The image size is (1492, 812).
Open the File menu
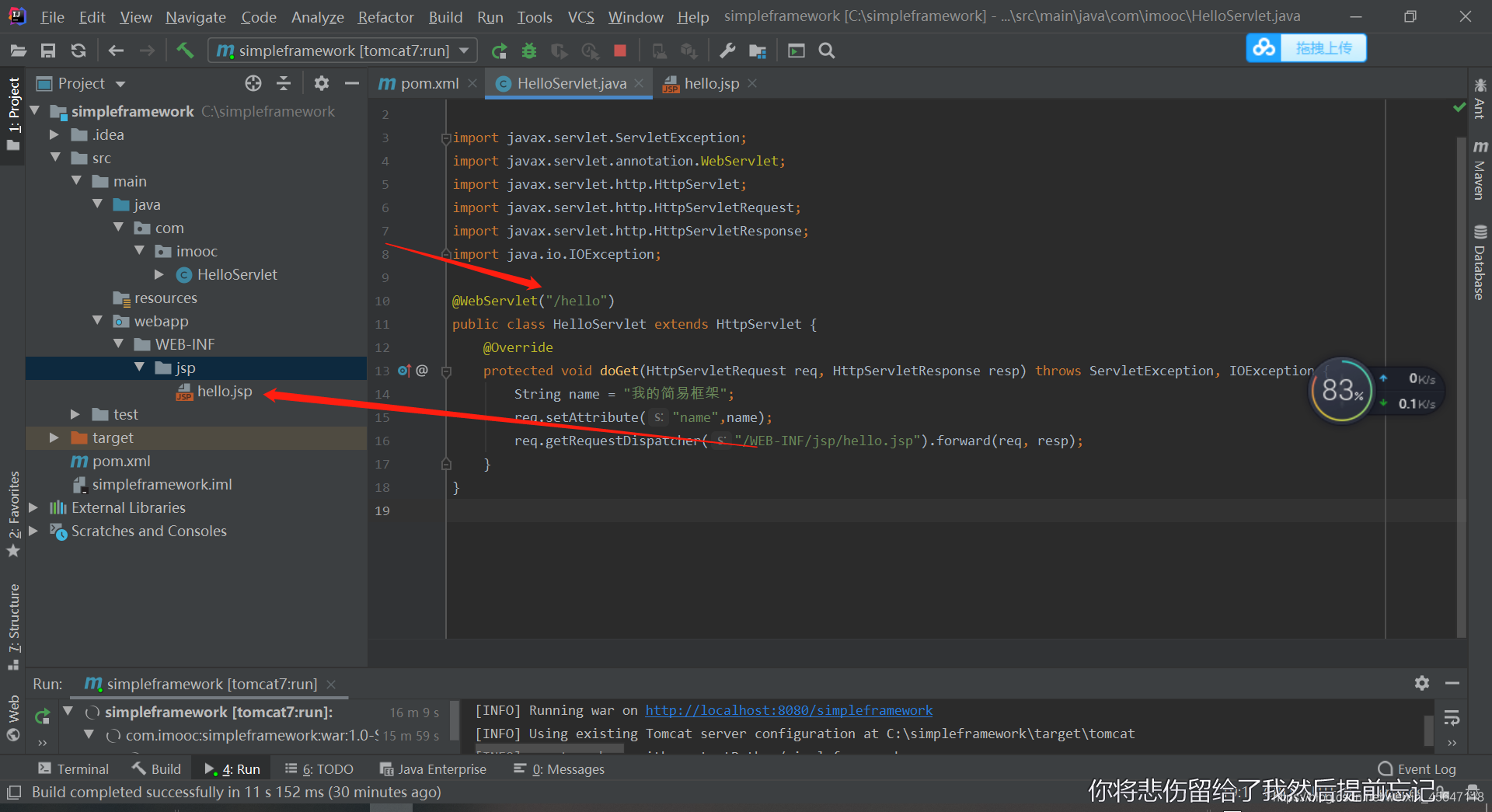(x=52, y=16)
